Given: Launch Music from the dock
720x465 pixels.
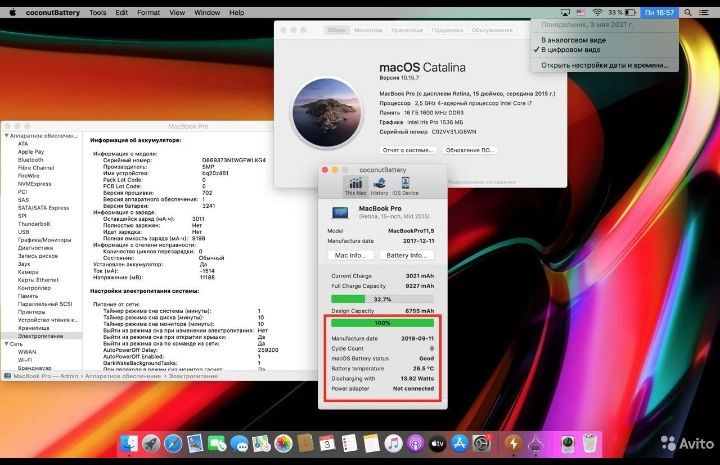Looking at the screenshot, I should click(x=394, y=444).
